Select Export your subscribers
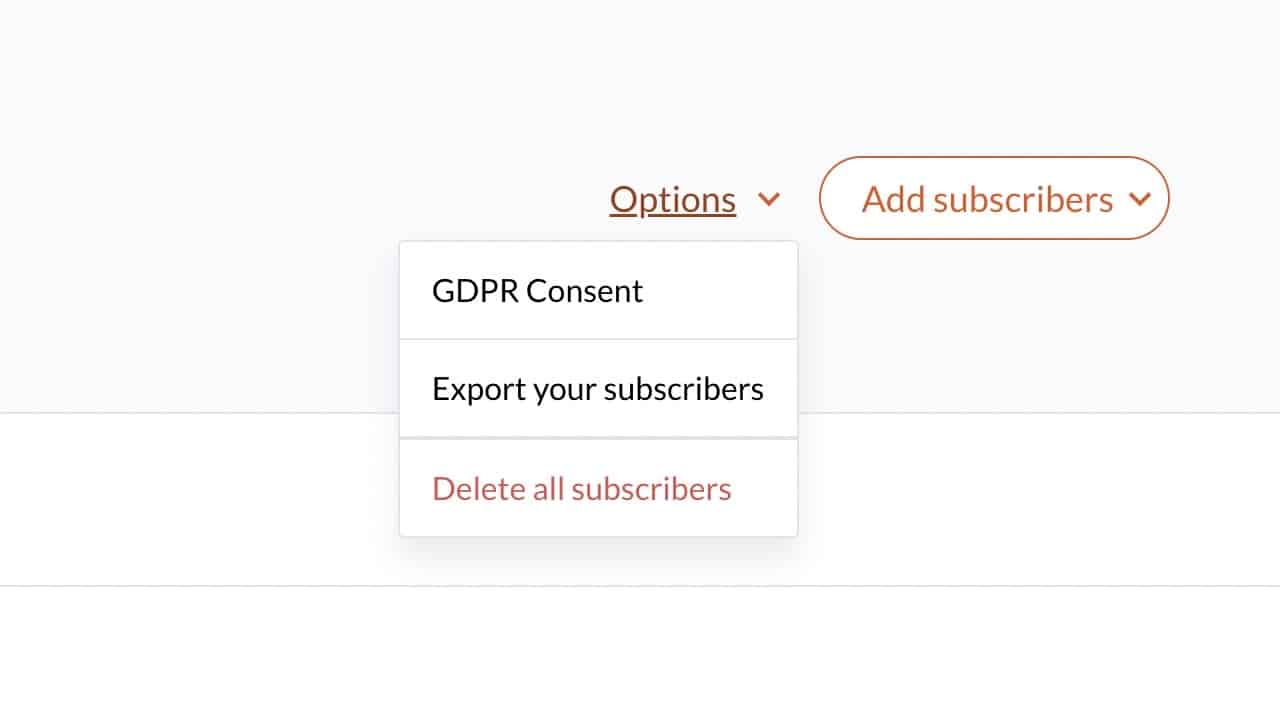 coord(598,389)
